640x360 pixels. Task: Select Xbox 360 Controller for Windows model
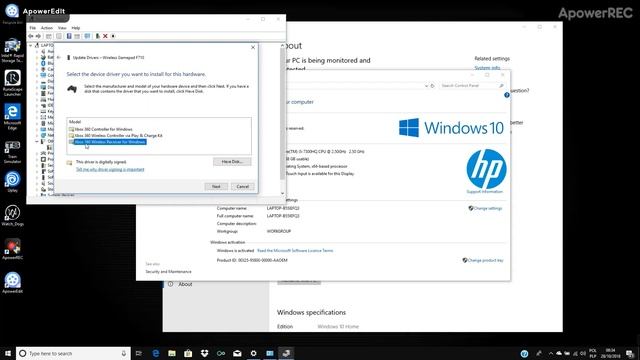coord(103,129)
